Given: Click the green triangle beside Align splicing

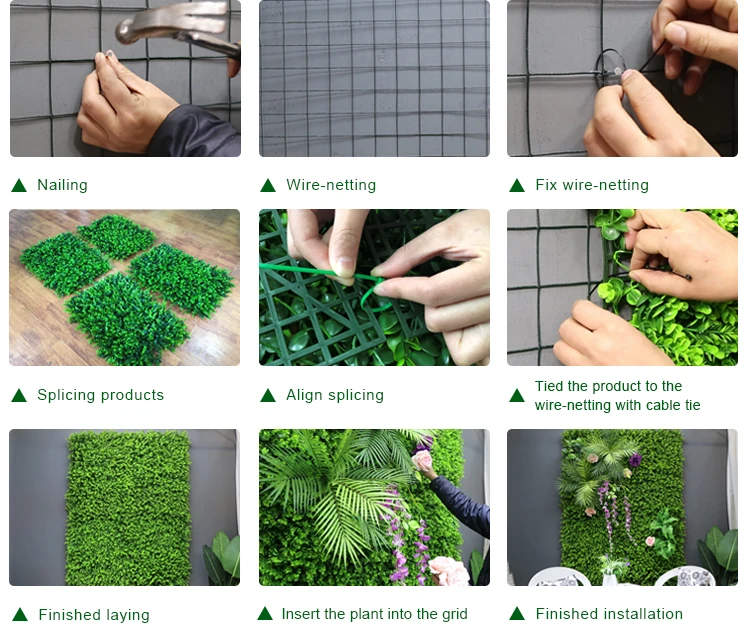Looking at the screenshot, I should [x=268, y=396].
